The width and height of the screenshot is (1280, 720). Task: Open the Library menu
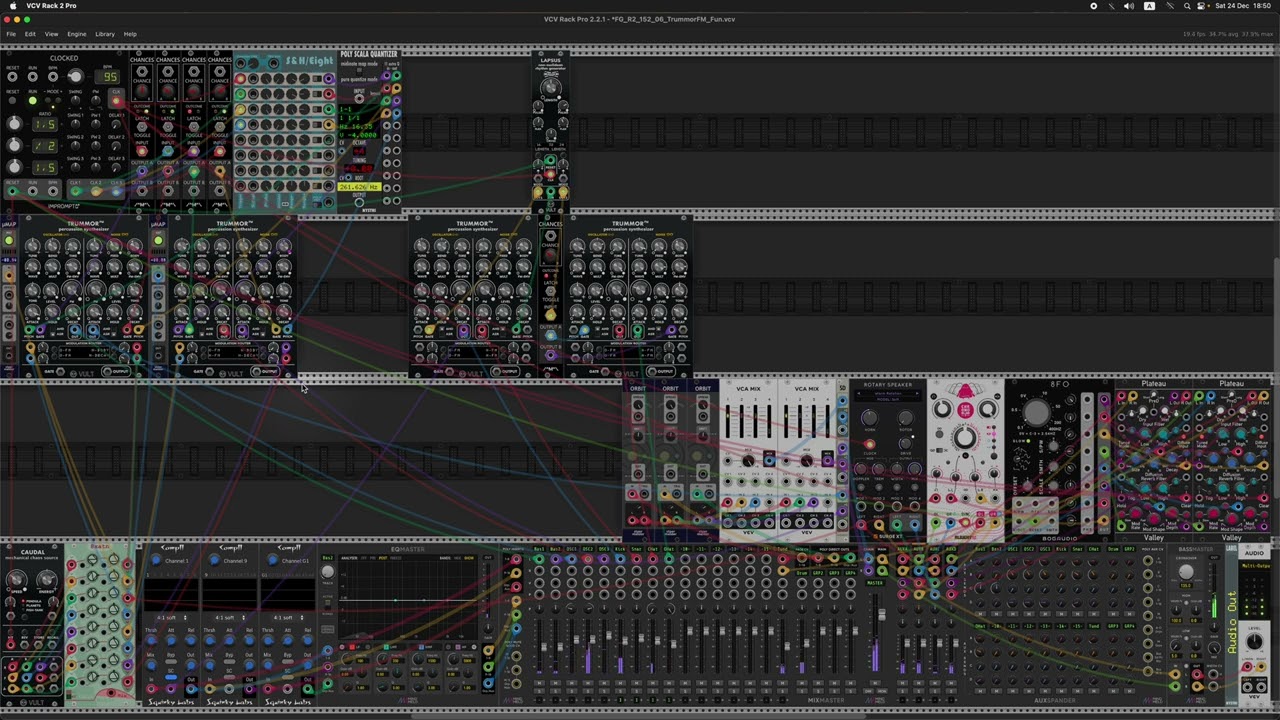[105, 34]
